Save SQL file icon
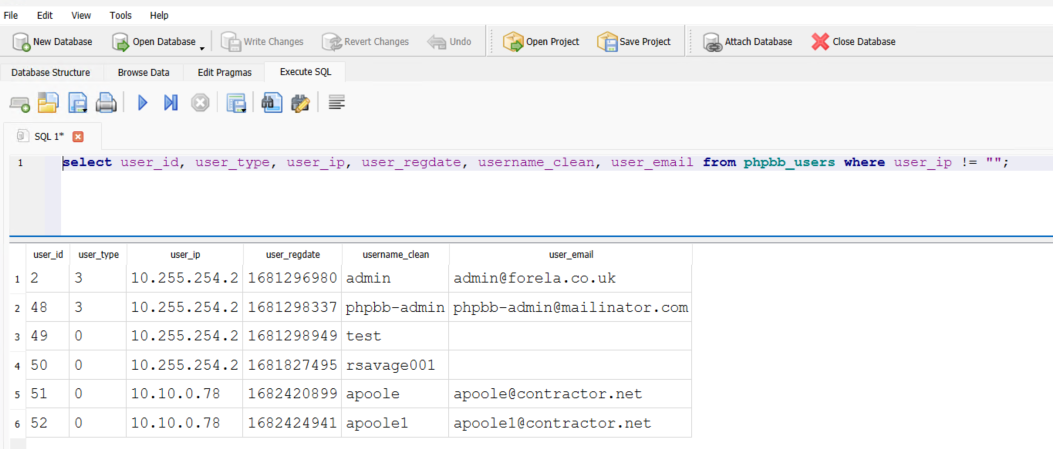This screenshot has width=1053, height=449. click(78, 103)
